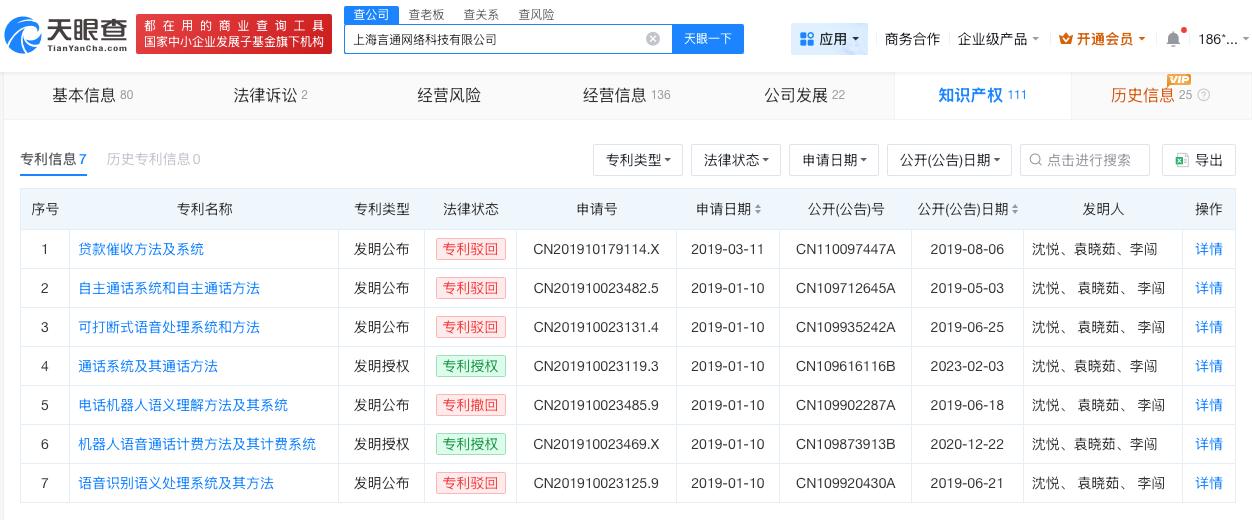Click publication date 2023-02-03
The width and height of the screenshot is (1252, 520).
click(x=967, y=366)
